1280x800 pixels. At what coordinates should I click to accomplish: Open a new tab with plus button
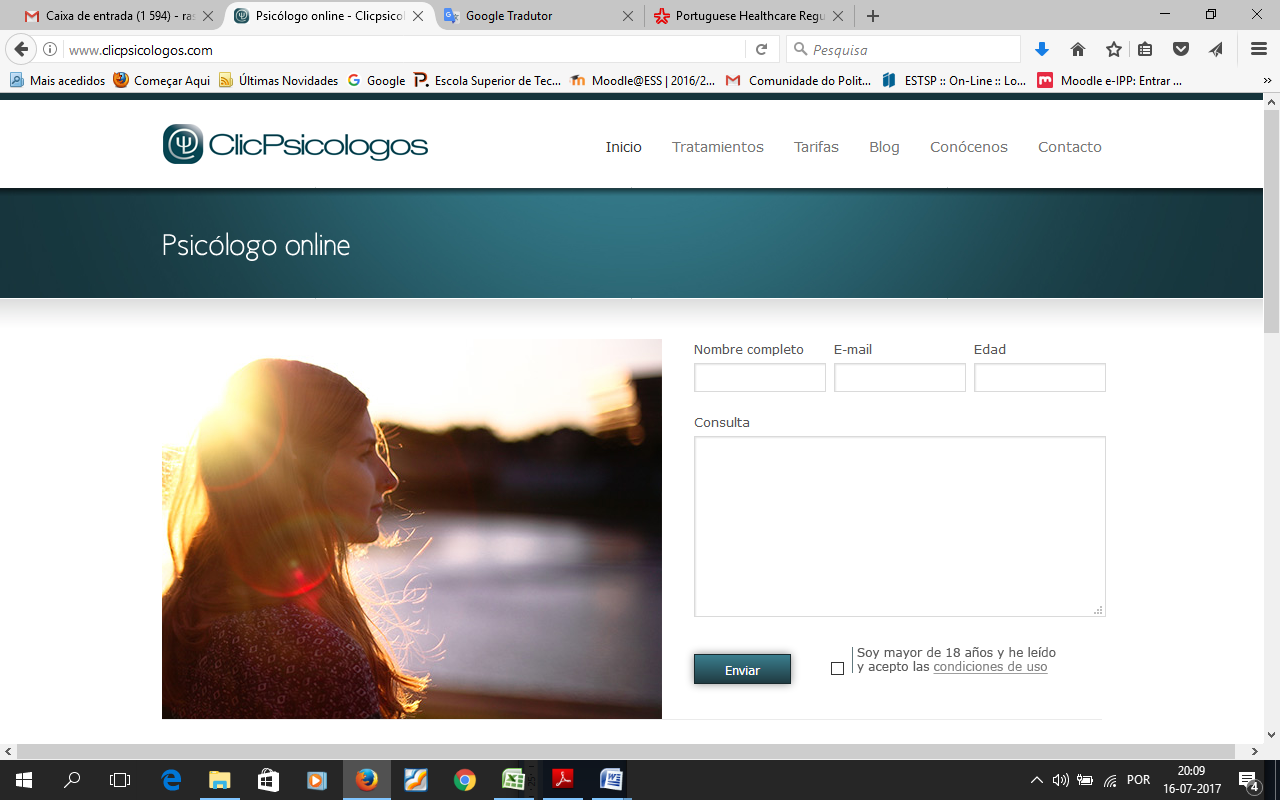point(873,16)
